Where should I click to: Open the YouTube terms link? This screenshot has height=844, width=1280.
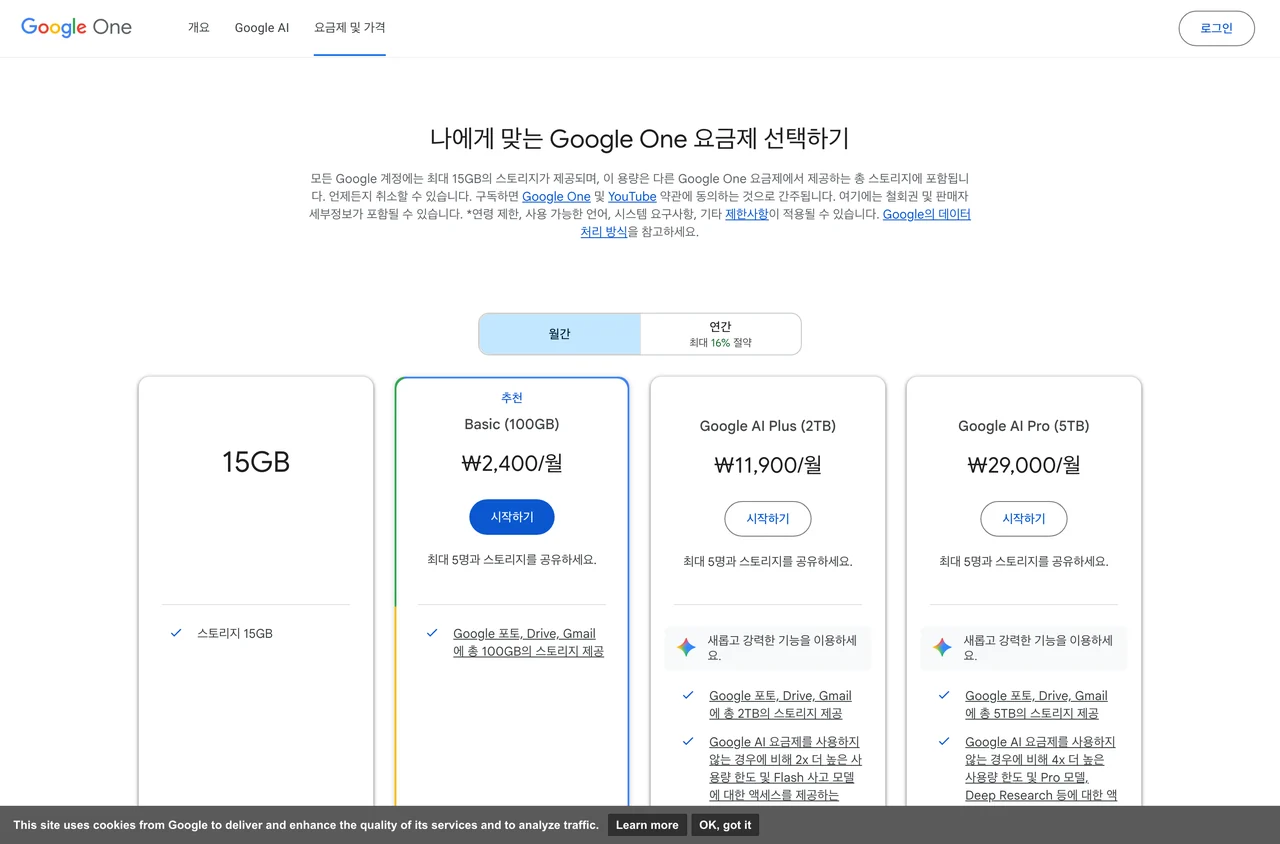click(632, 197)
